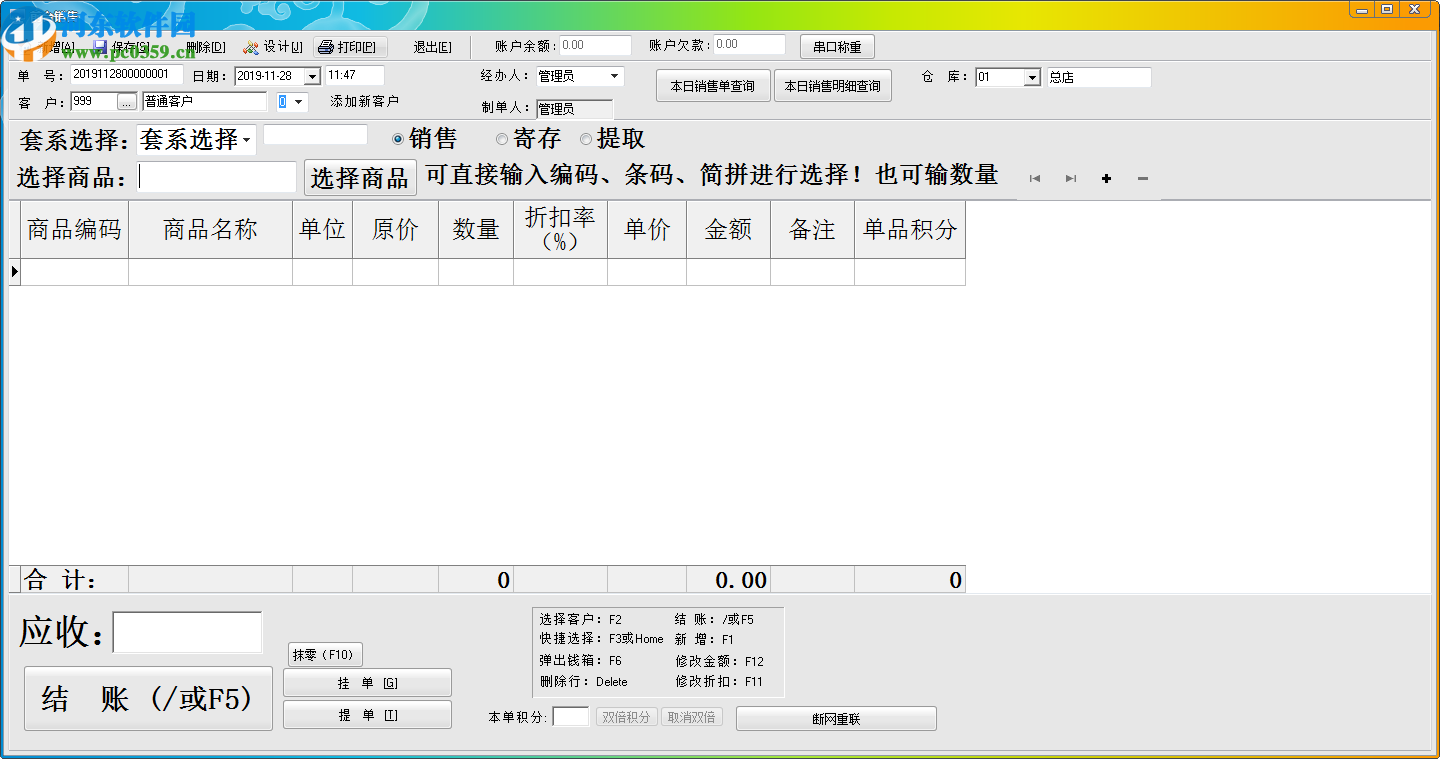The width and height of the screenshot is (1440, 759).
Task: Click the retrieve order (提单[T]) button
Action: [367, 715]
